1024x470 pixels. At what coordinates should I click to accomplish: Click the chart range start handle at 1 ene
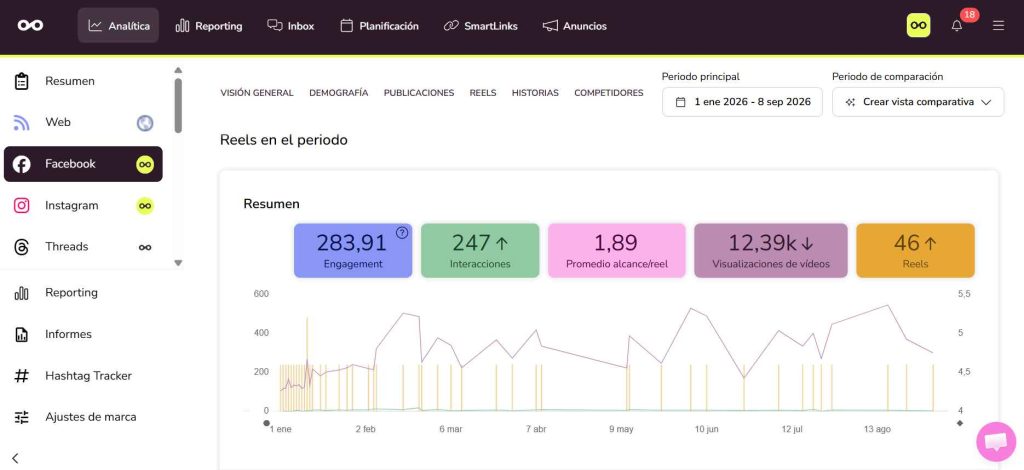click(266, 423)
